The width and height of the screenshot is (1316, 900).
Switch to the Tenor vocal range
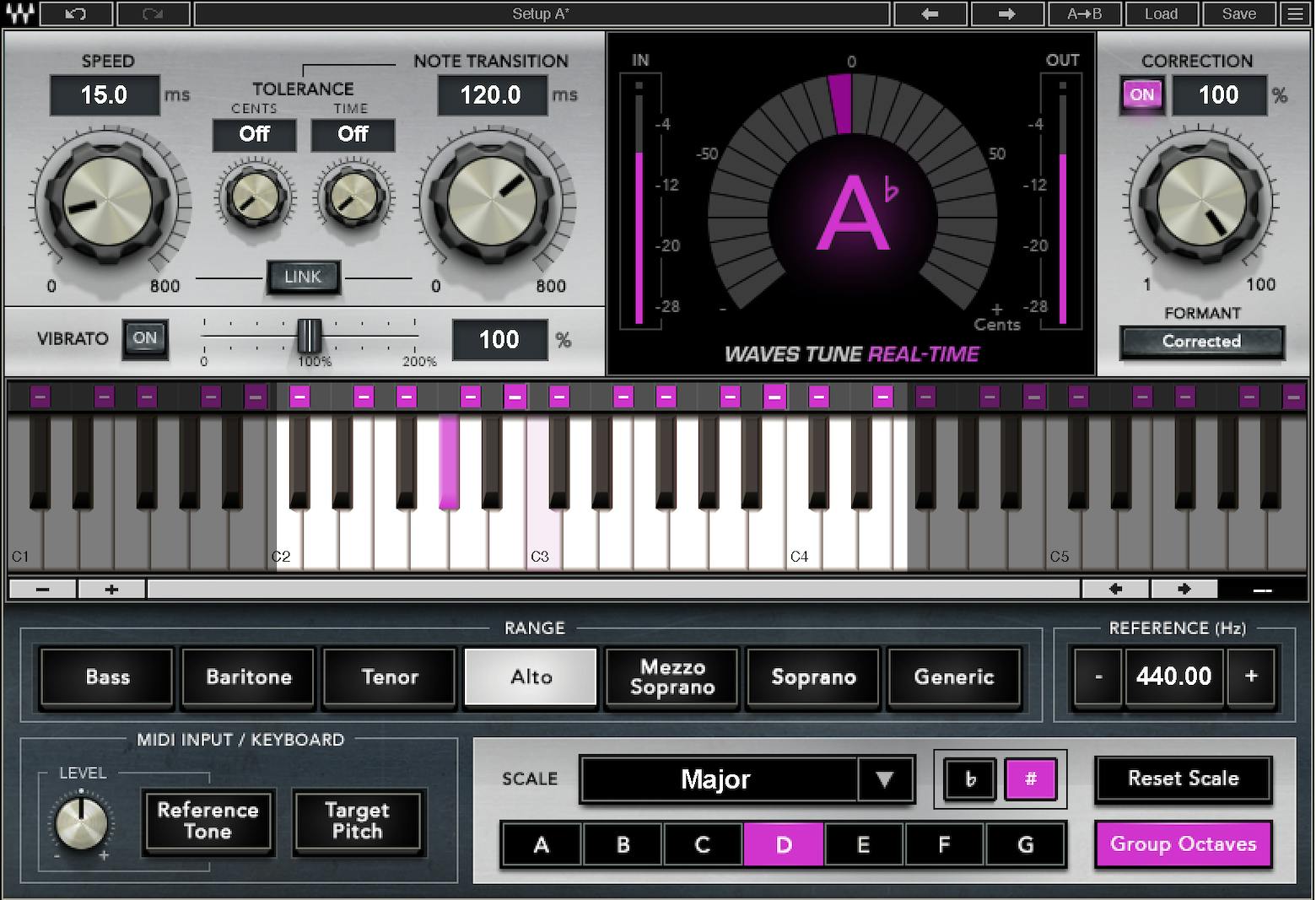click(x=389, y=676)
